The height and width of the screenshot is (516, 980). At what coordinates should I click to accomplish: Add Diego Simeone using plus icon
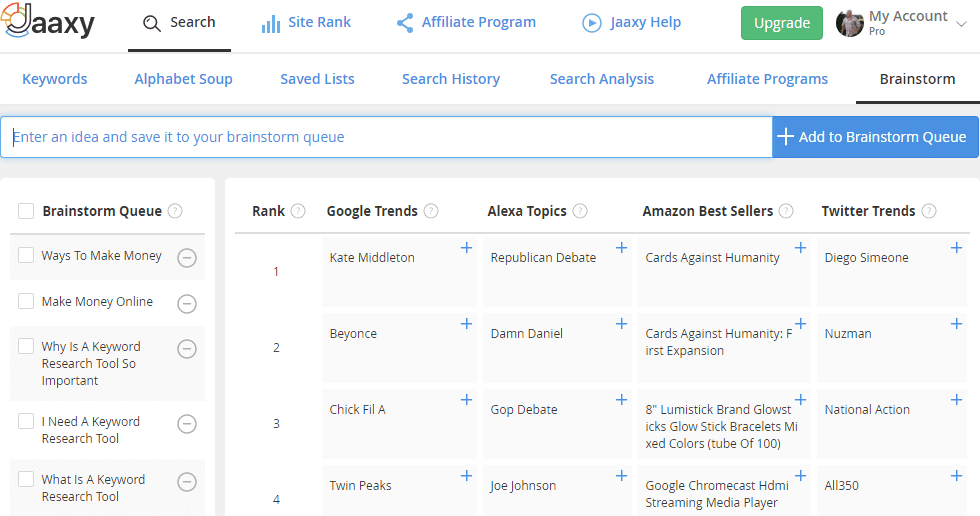pos(956,248)
